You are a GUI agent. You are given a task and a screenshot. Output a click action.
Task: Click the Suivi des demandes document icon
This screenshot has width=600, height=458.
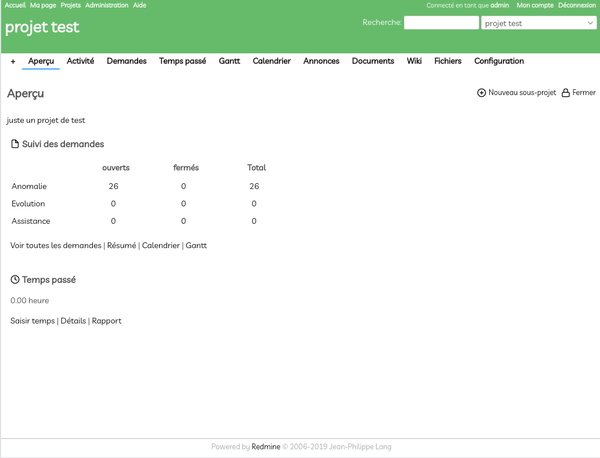pos(15,144)
